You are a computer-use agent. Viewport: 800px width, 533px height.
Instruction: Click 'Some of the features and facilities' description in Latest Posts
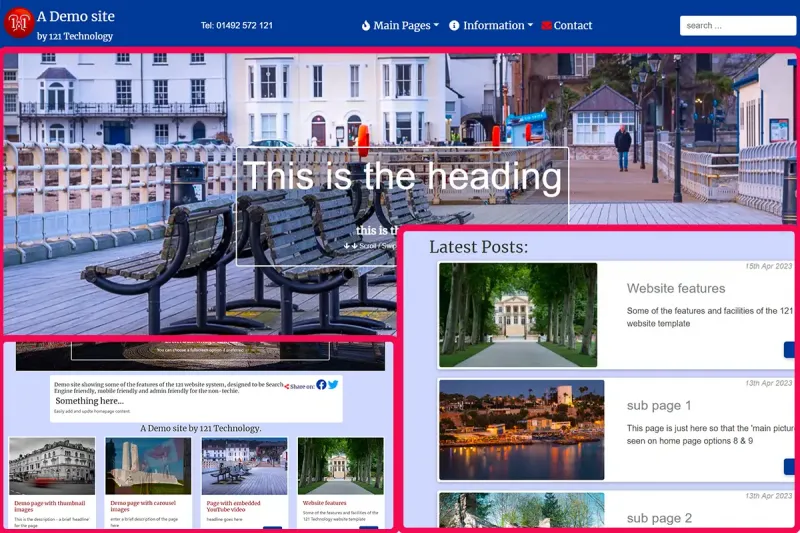[x=710, y=317]
